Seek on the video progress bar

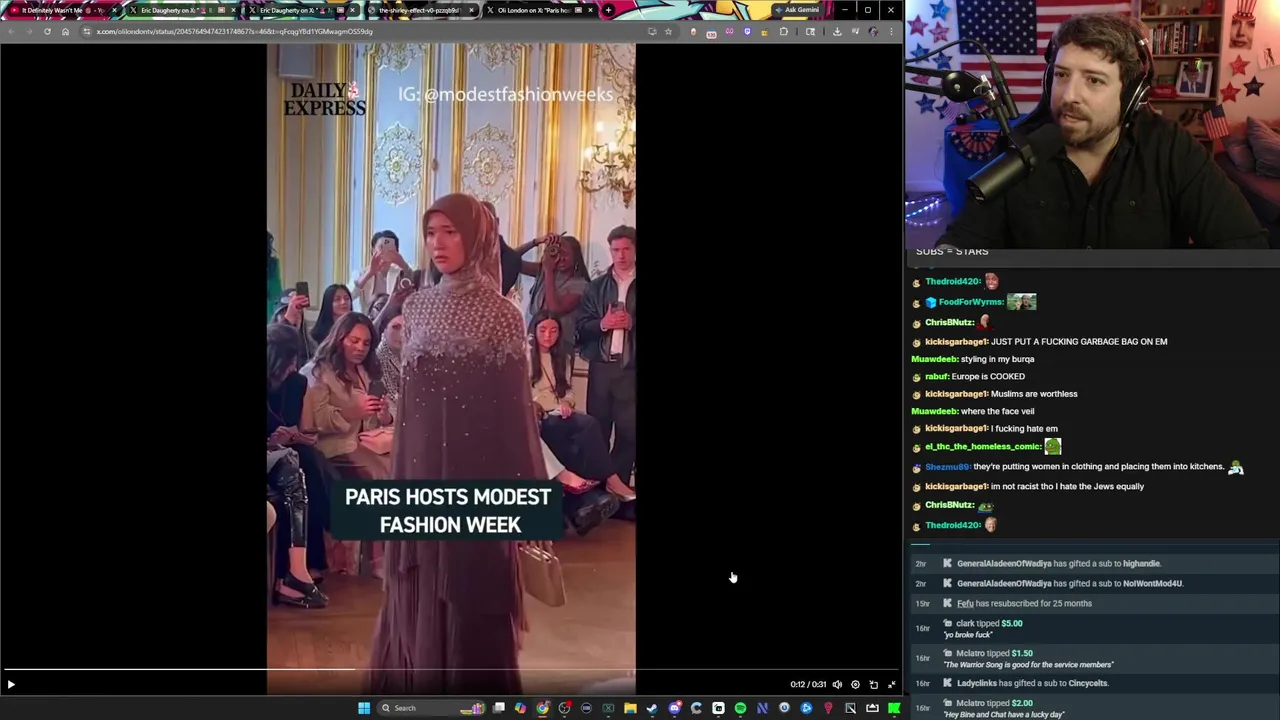[x=451, y=670]
